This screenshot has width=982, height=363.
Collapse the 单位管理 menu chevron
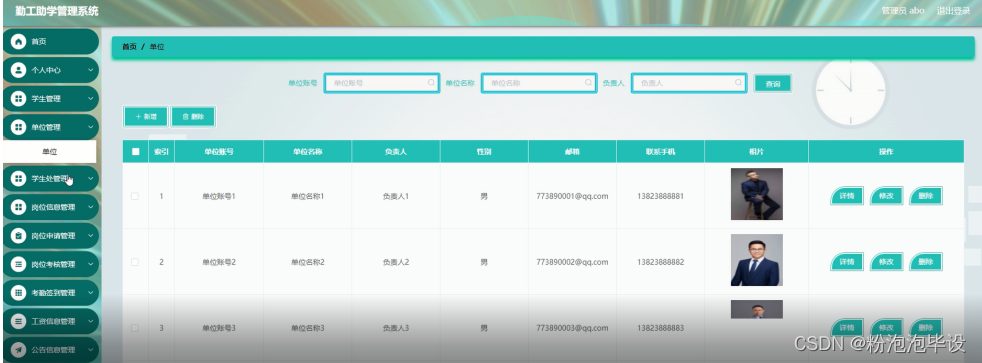point(90,127)
